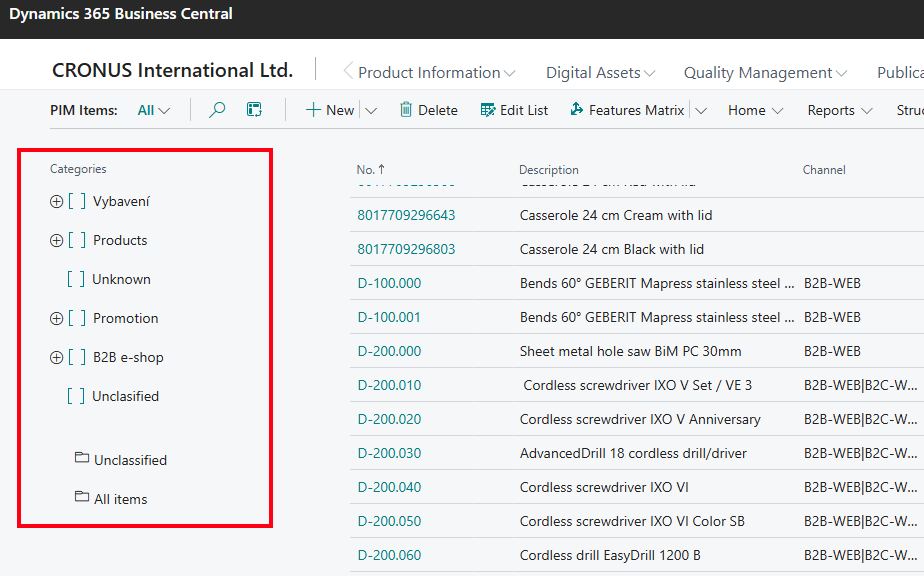924x576 pixels.
Task: Click the layout view icon beside search
Action: click(254, 110)
